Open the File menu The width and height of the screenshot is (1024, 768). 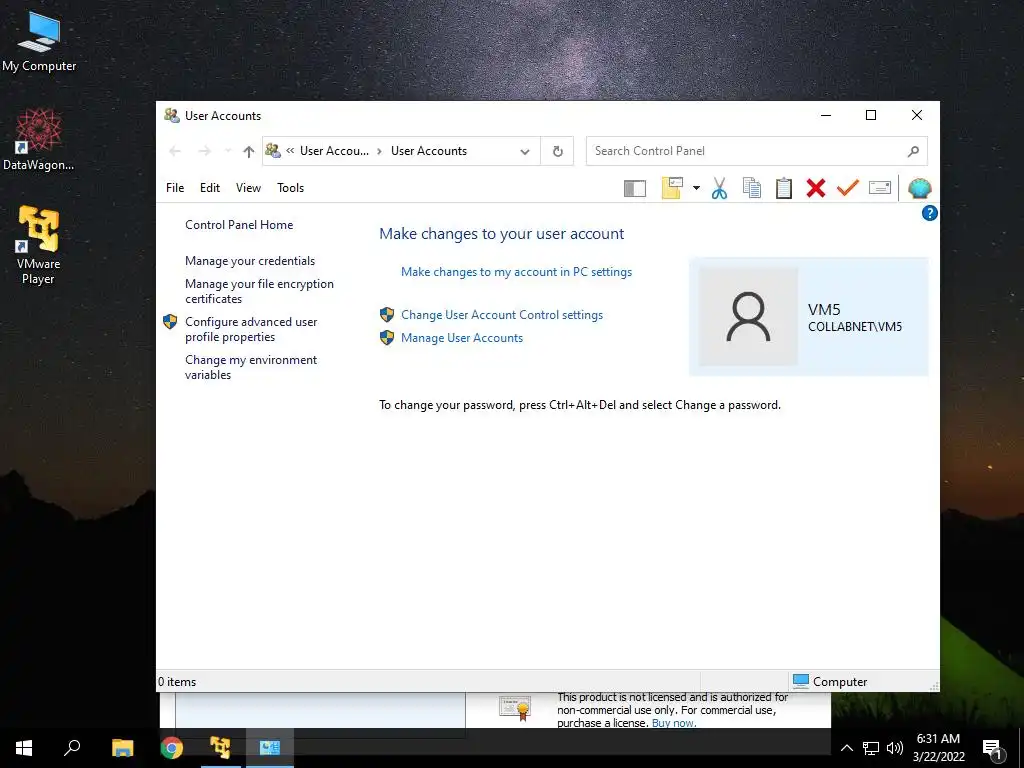click(175, 188)
